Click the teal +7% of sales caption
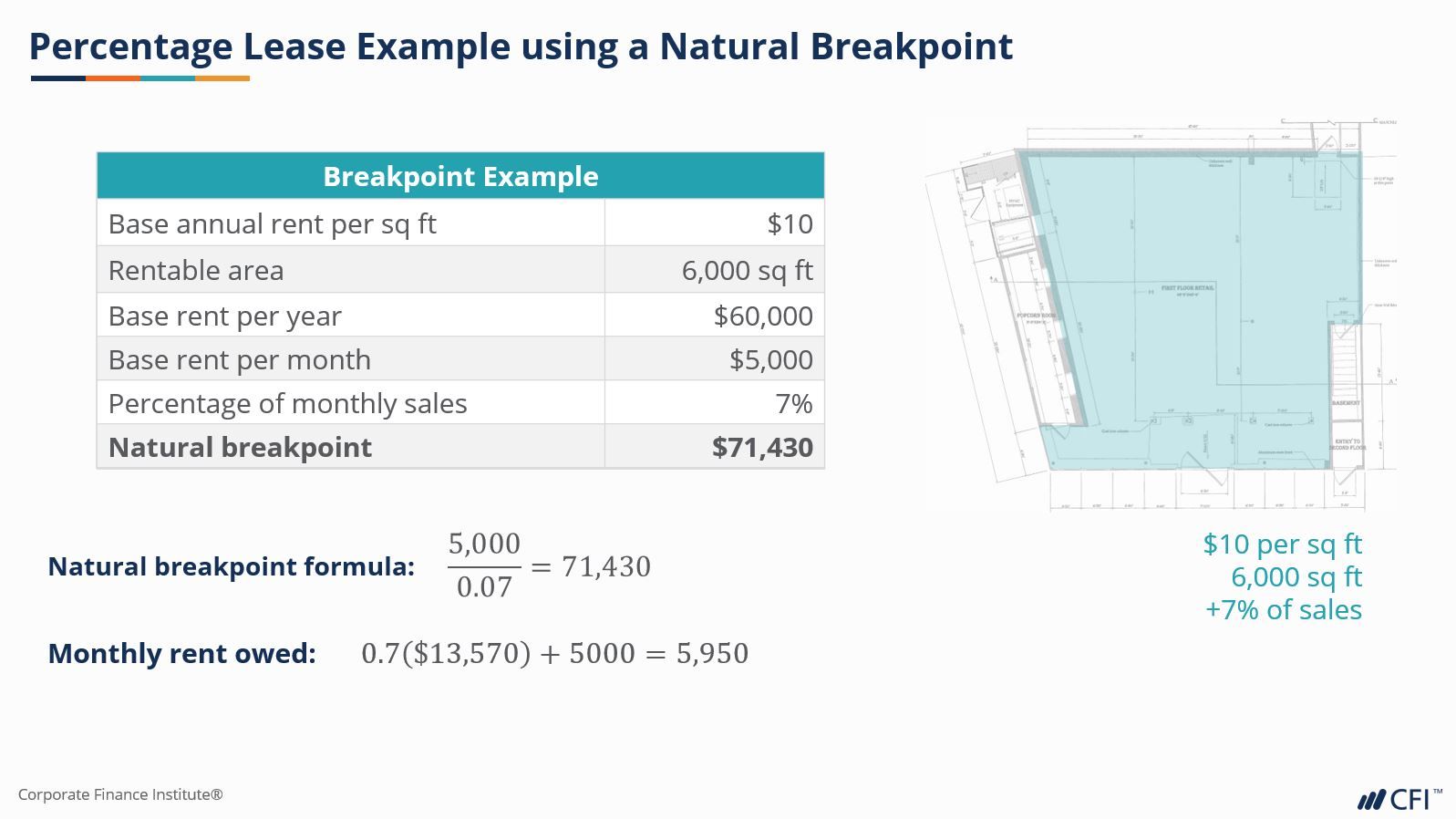Viewport: 1456px width, 819px height. tap(1283, 609)
